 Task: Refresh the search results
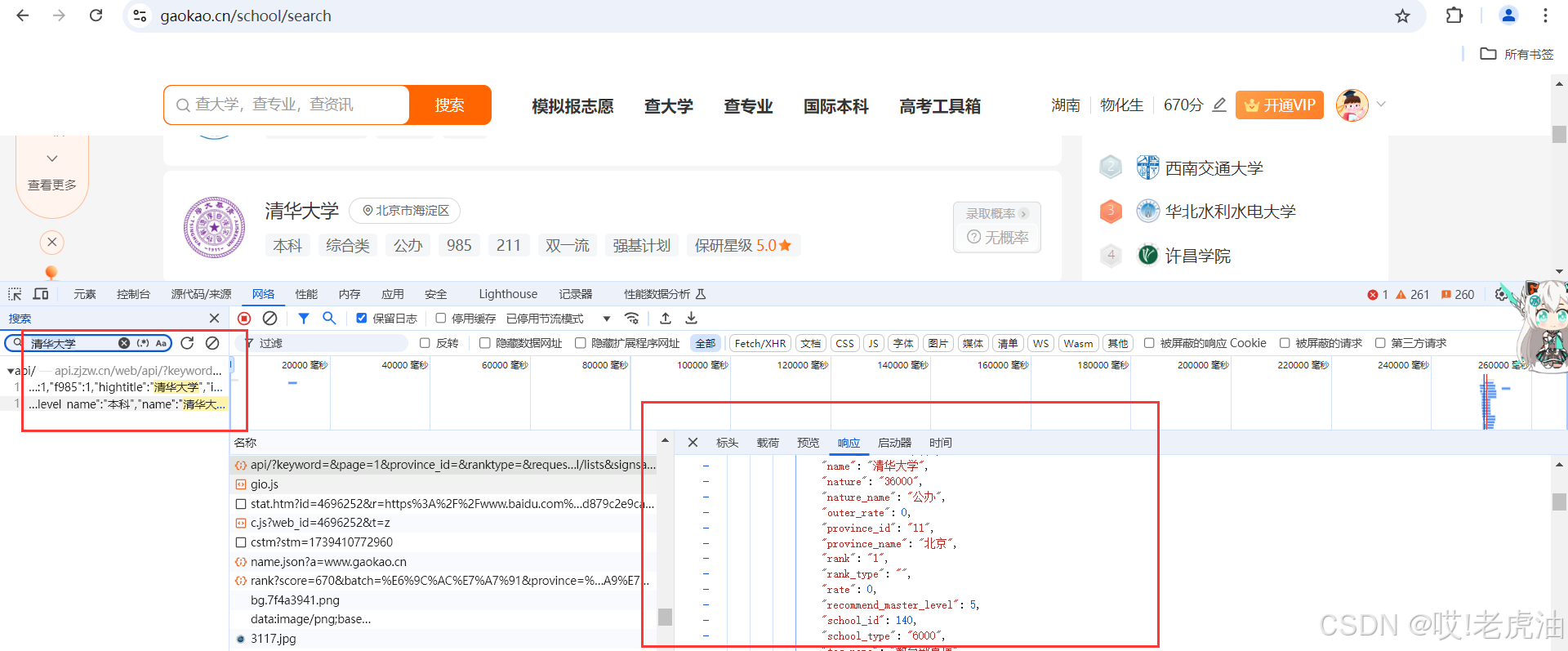pyautogui.click(x=187, y=343)
